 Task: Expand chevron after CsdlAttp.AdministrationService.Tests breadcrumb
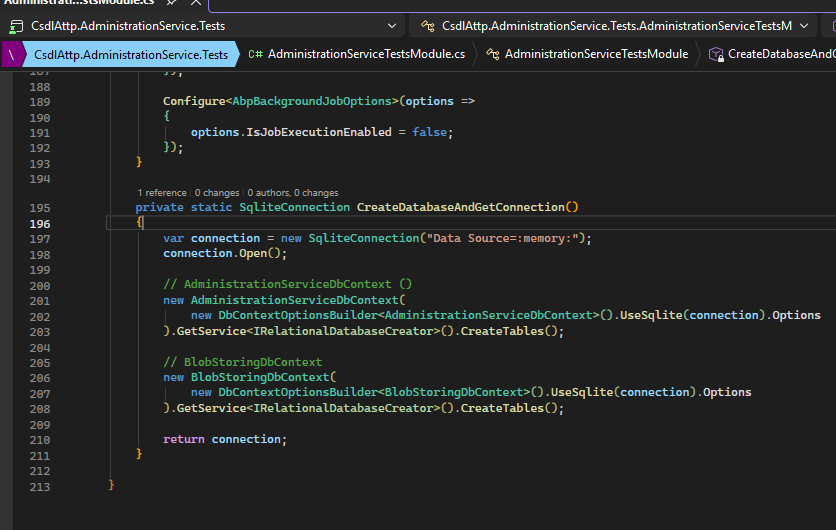click(x=235, y=54)
